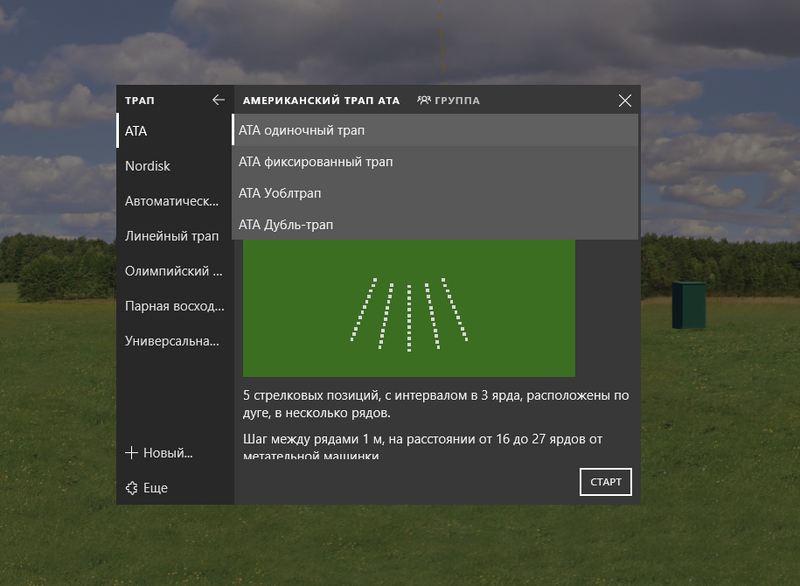Click the plus icon beside Новый...
This screenshot has width=800, height=586.
pyautogui.click(x=131, y=452)
